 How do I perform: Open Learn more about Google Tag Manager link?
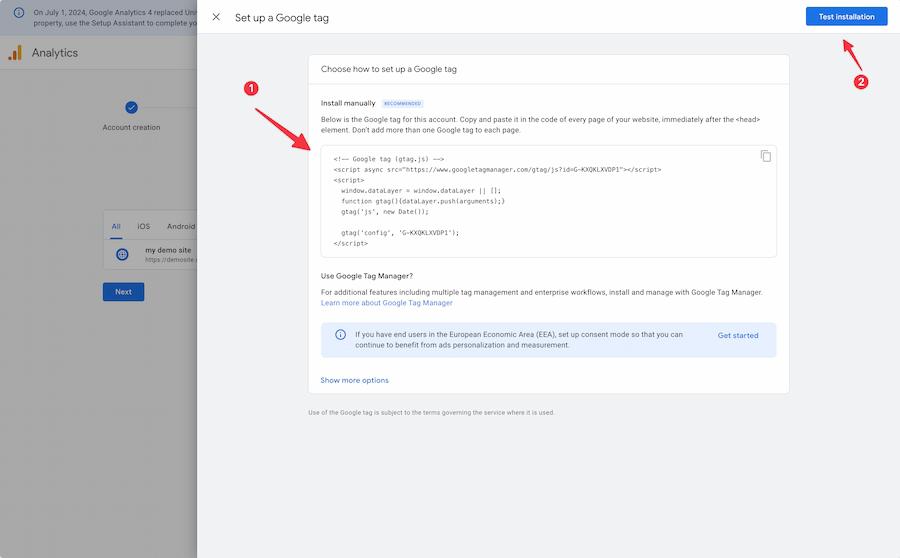pyautogui.click(x=386, y=303)
